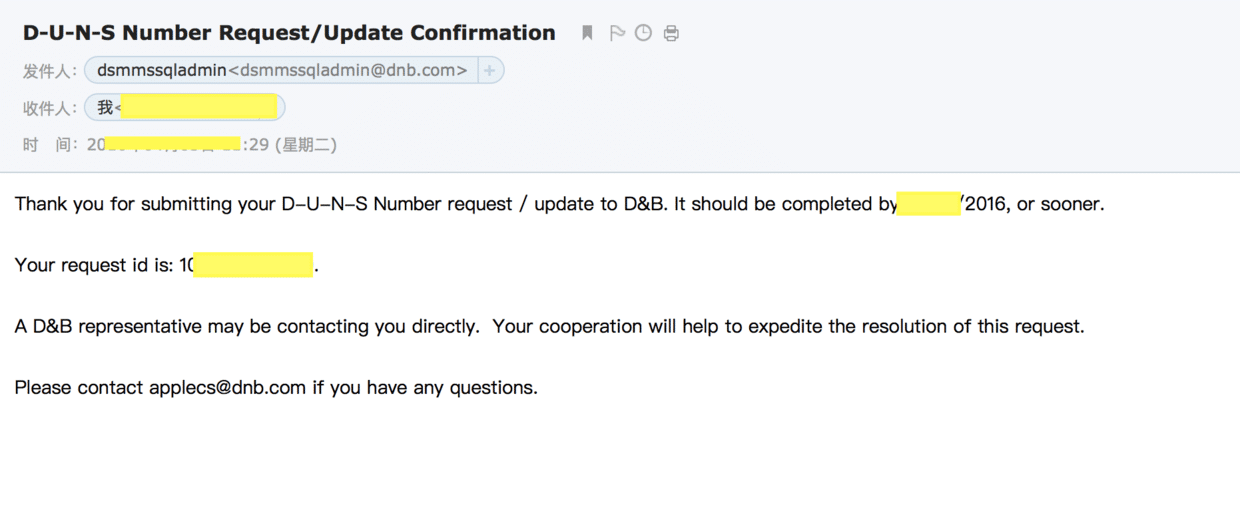Set a reminder using the clock icon
Image resolution: width=1240 pixels, height=507 pixels.
(643, 33)
